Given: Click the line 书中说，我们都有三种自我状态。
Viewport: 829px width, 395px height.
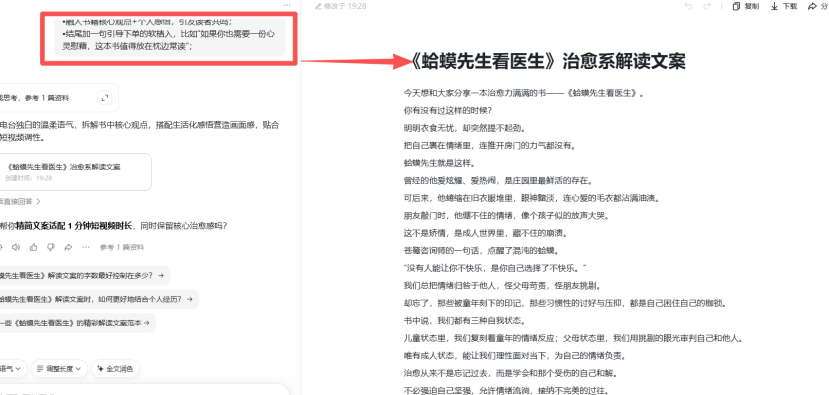Looking at the screenshot, I should pos(465,320).
